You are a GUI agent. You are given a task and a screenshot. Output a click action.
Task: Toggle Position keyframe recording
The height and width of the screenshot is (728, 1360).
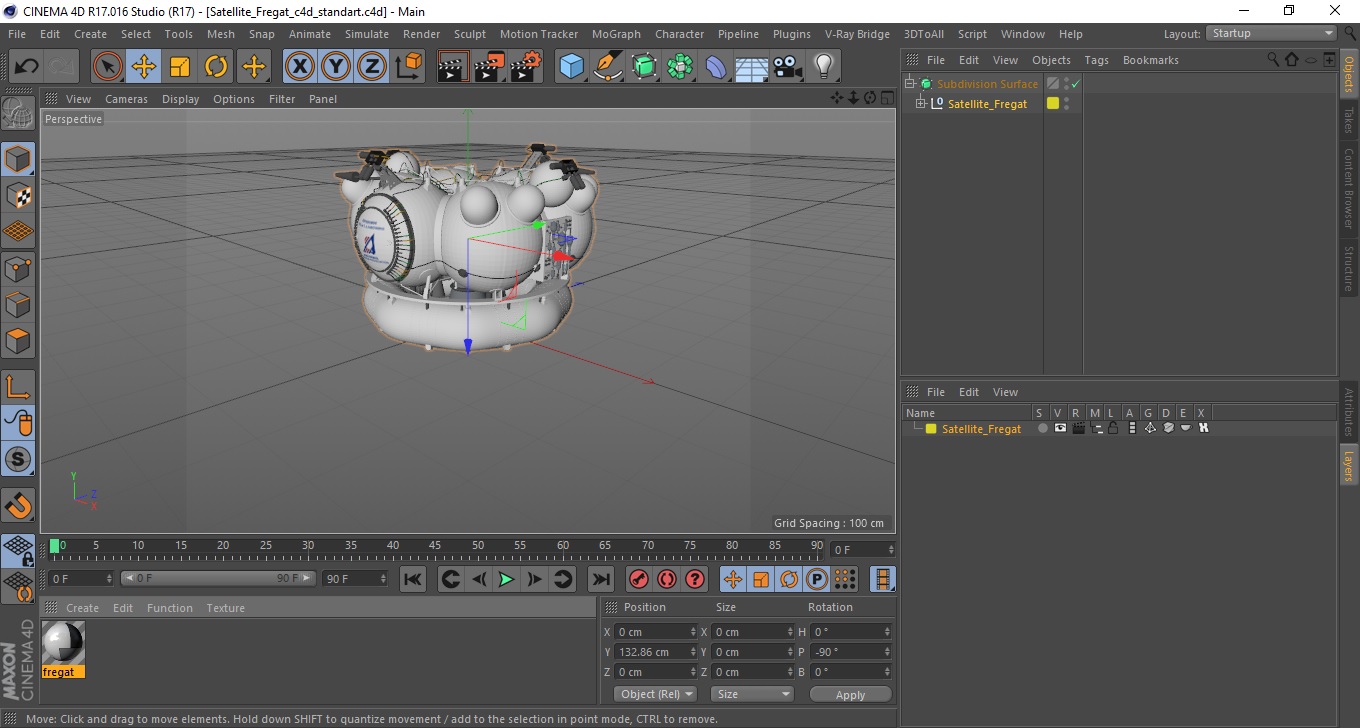click(x=733, y=579)
